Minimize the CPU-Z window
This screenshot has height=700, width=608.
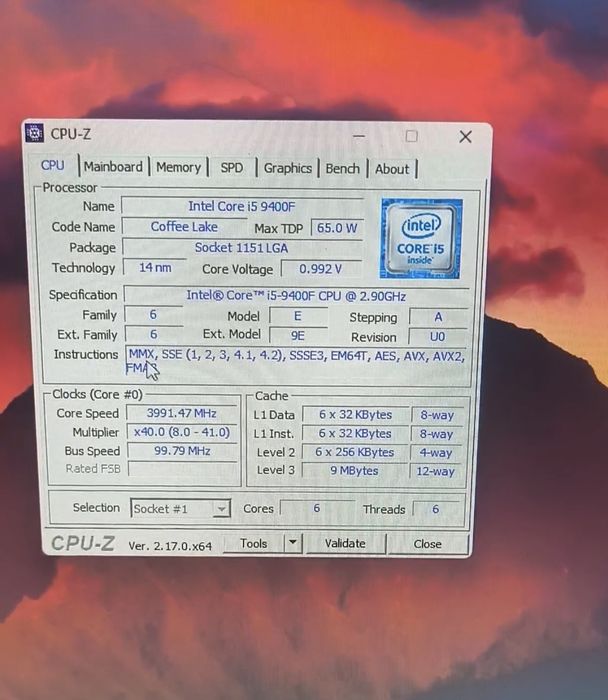pos(359,136)
